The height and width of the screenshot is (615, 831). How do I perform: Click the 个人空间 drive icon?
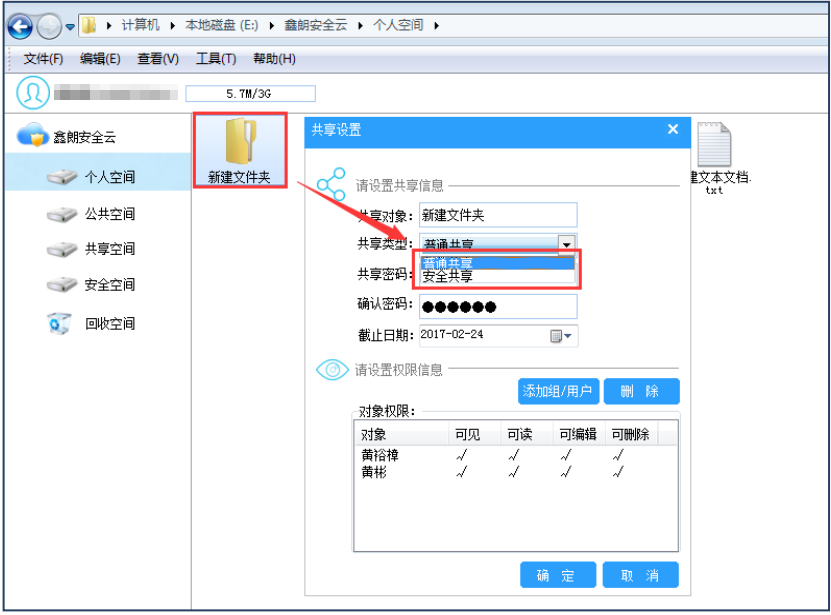pyautogui.click(x=62, y=177)
